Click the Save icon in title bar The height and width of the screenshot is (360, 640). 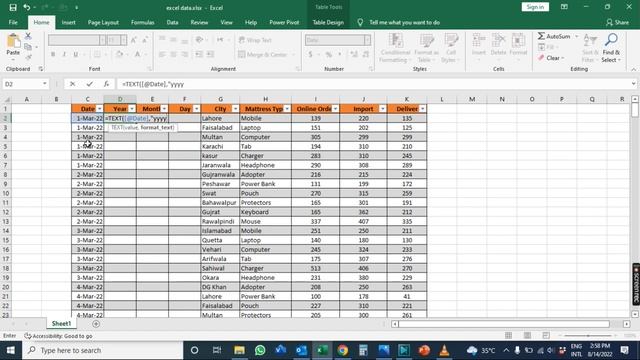click(13, 7)
